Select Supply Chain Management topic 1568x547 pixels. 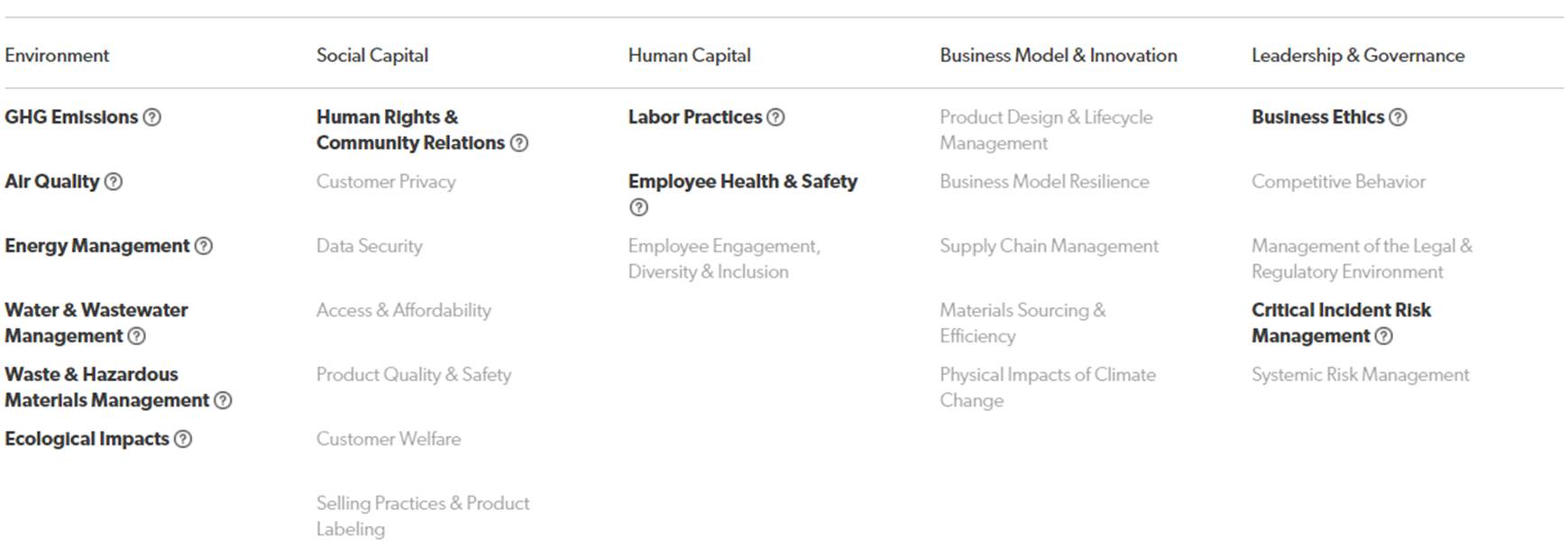click(1049, 246)
